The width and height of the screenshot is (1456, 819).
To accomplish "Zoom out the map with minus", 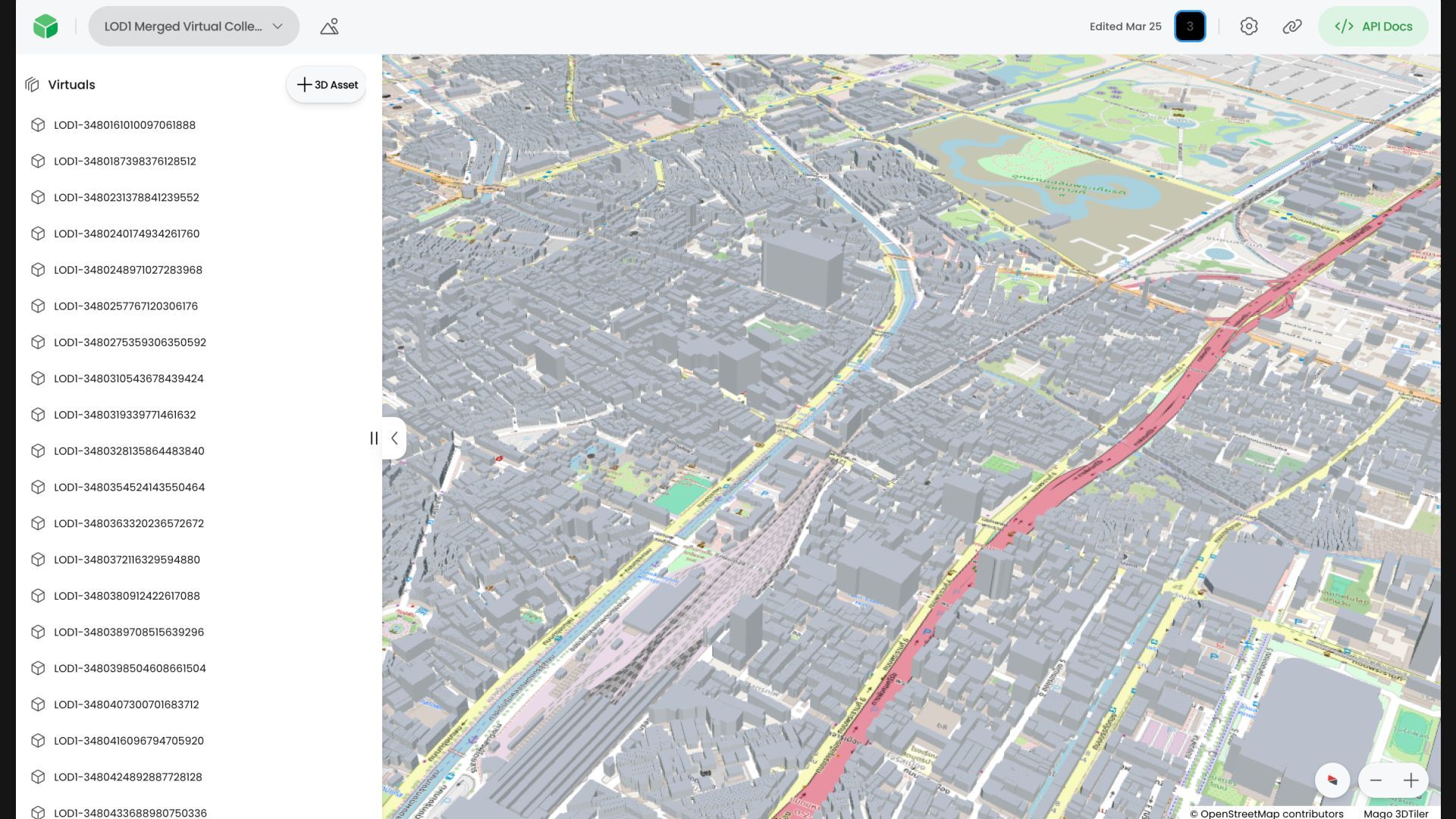I will [x=1376, y=780].
